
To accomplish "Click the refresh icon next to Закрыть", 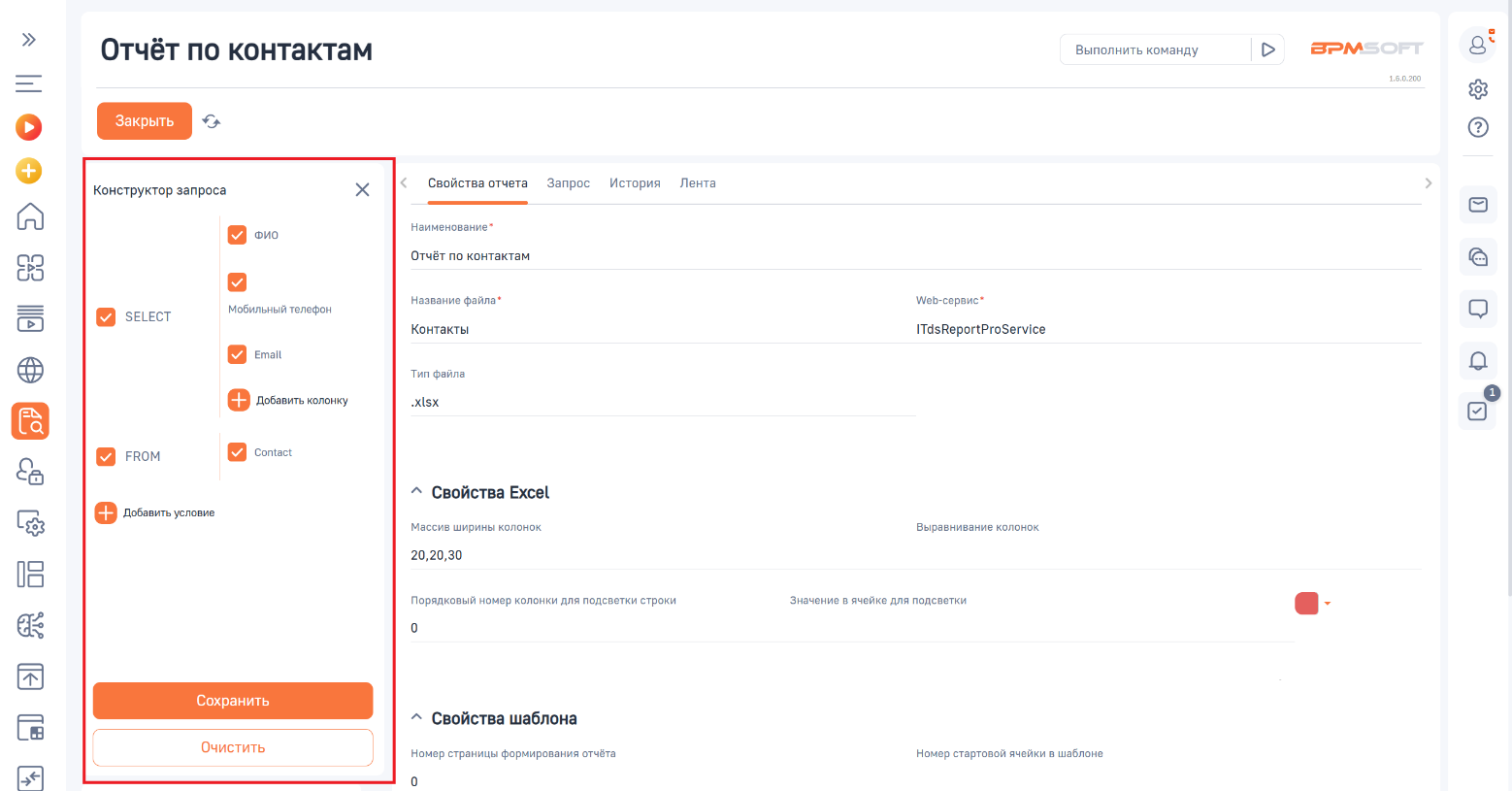I will pos(212,121).
